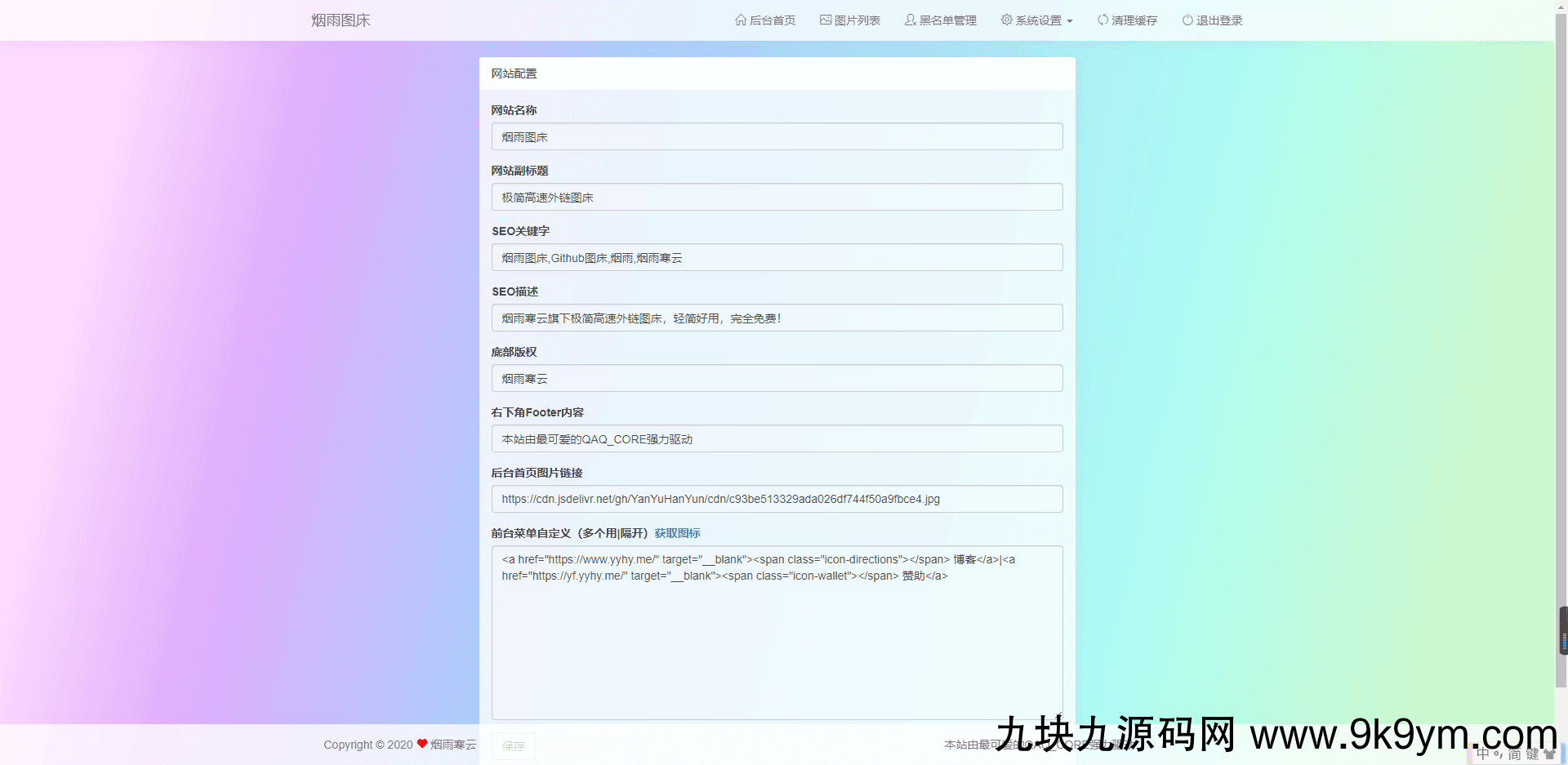The height and width of the screenshot is (765, 1568).
Task: Click inside the 前台菜单自定义 textarea
Action: coord(777,637)
